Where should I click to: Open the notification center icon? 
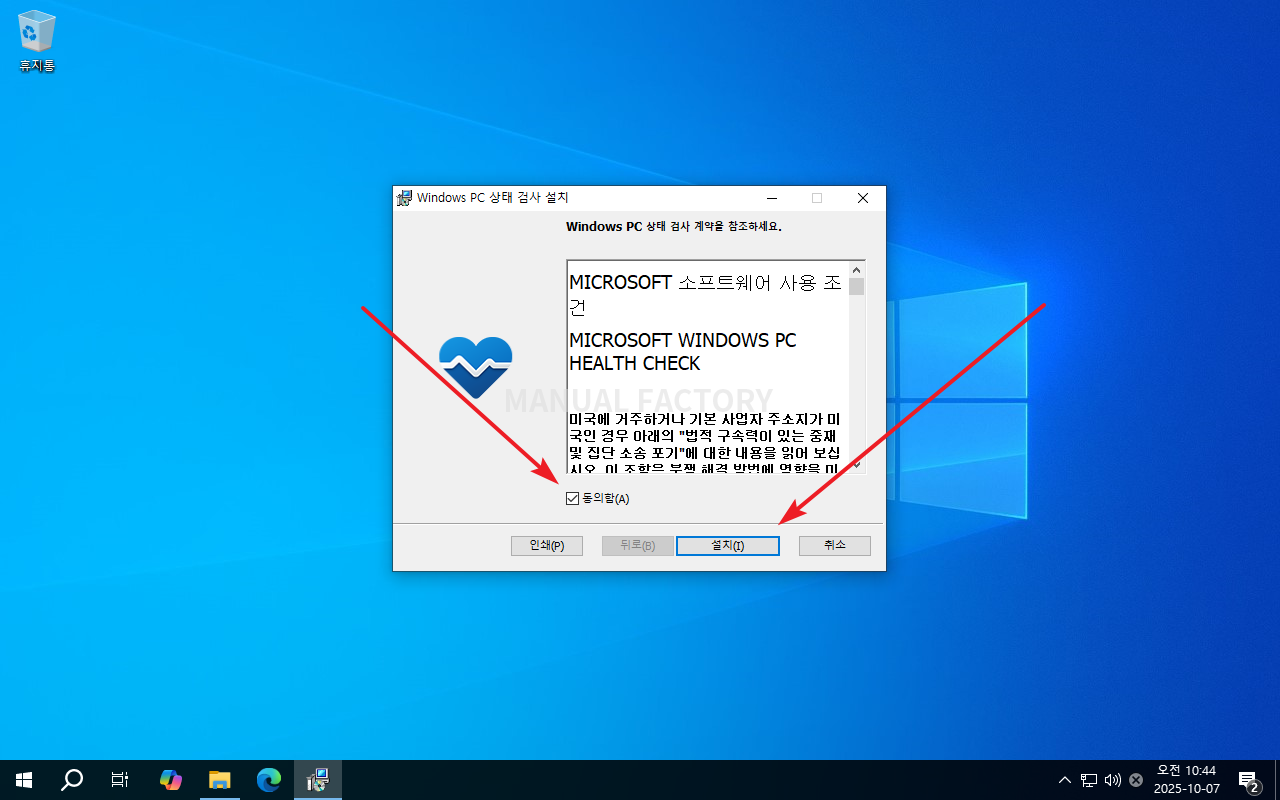[x=1248, y=780]
